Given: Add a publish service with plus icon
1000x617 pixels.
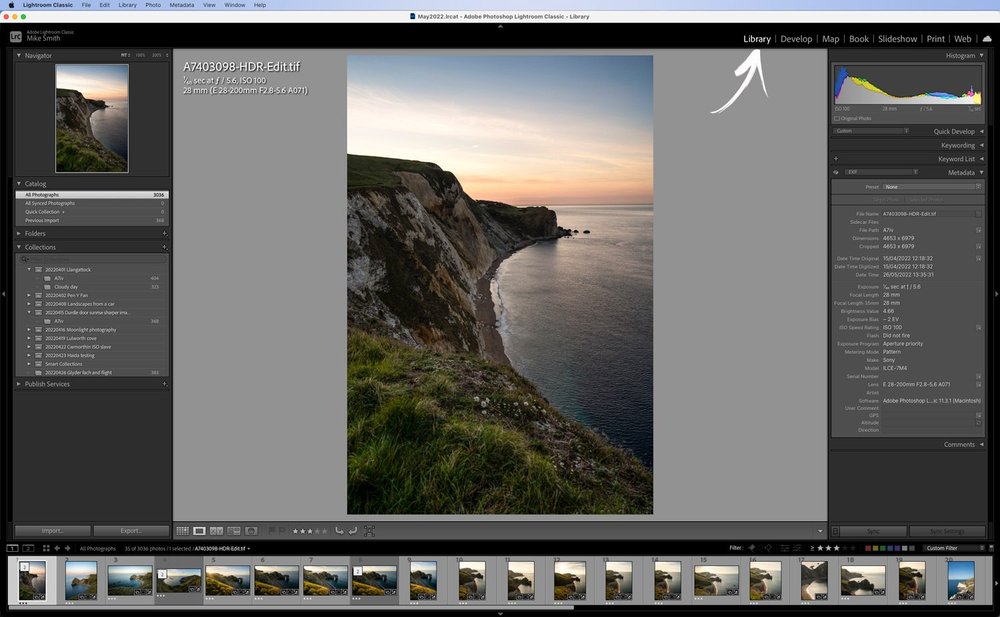Looking at the screenshot, I should tap(165, 384).
